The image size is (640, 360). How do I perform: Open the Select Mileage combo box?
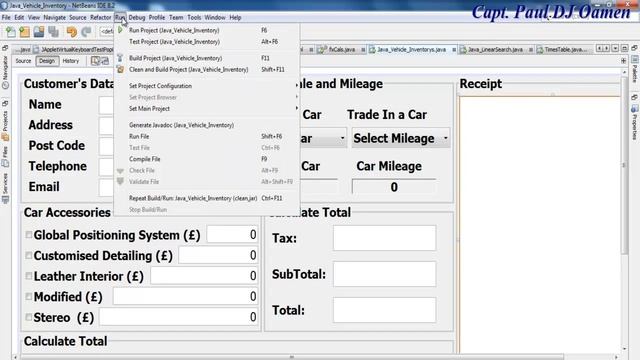[x=401, y=138]
